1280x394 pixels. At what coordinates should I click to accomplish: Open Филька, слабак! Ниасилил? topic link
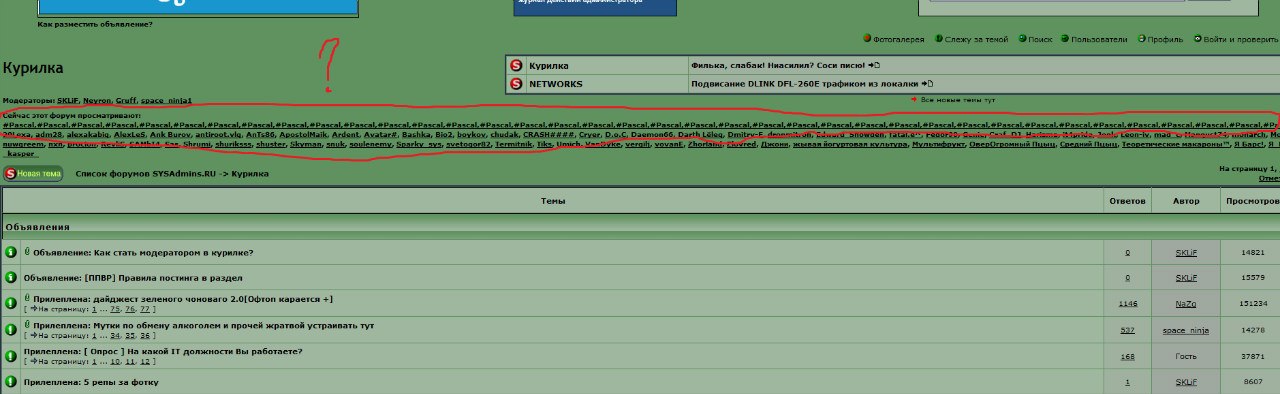coord(778,65)
